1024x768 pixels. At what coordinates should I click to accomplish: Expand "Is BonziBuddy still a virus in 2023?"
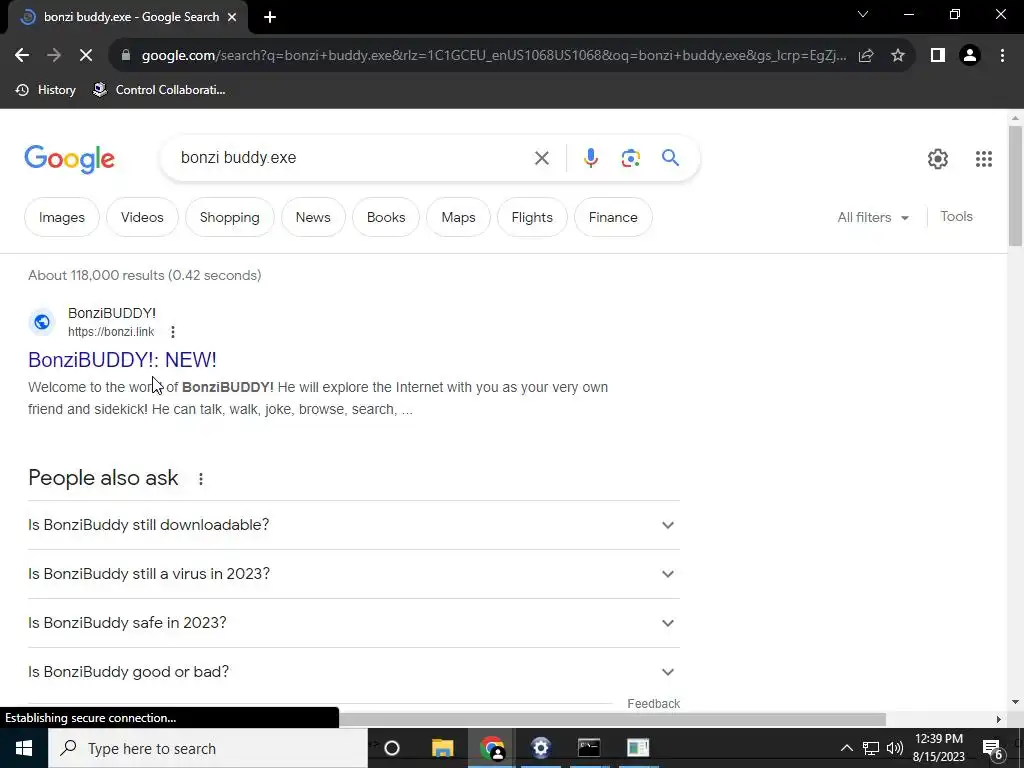(x=354, y=574)
